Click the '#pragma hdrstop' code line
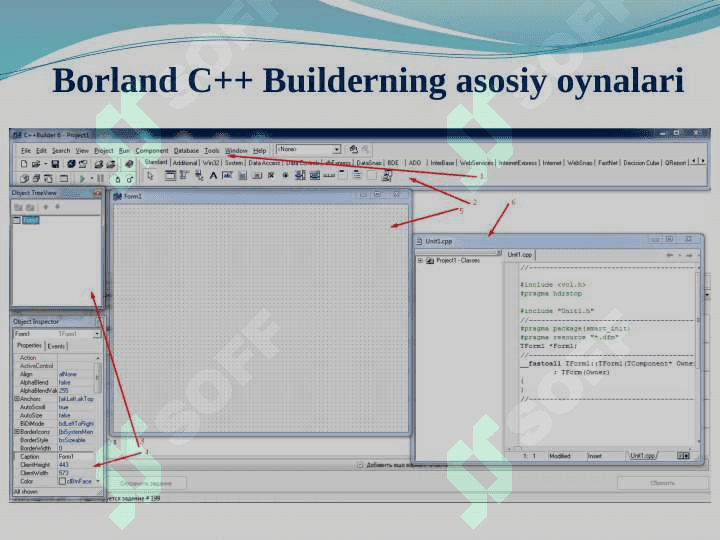Viewport: 720px width, 540px height. 551,293
